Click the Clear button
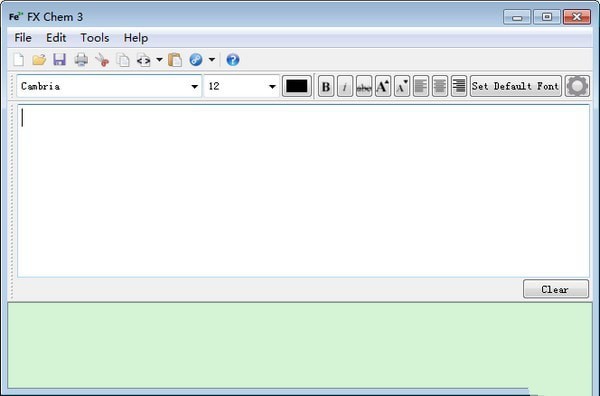600x396 pixels. point(556,289)
